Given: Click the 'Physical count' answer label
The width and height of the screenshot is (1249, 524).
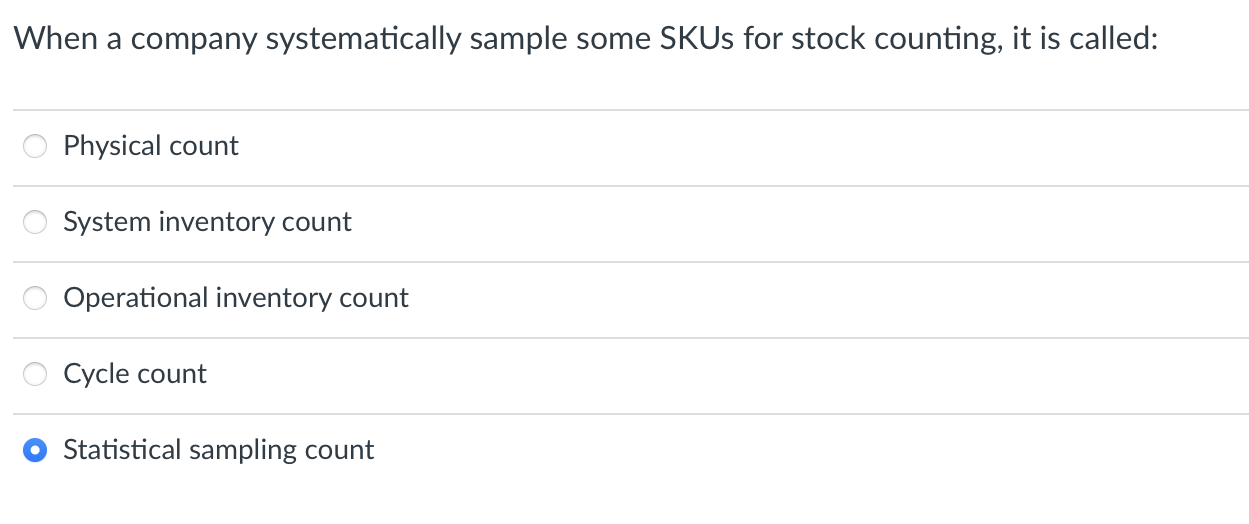Looking at the screenshot, I should [151, 146].
